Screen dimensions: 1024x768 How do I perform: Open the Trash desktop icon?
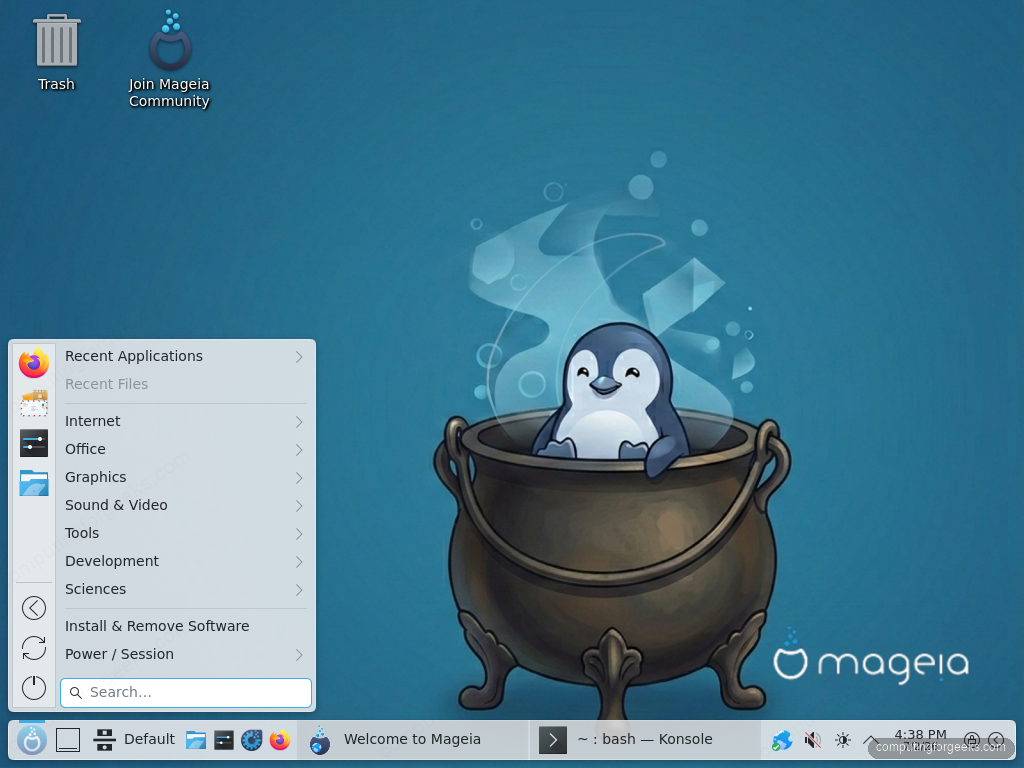(56, 53)
